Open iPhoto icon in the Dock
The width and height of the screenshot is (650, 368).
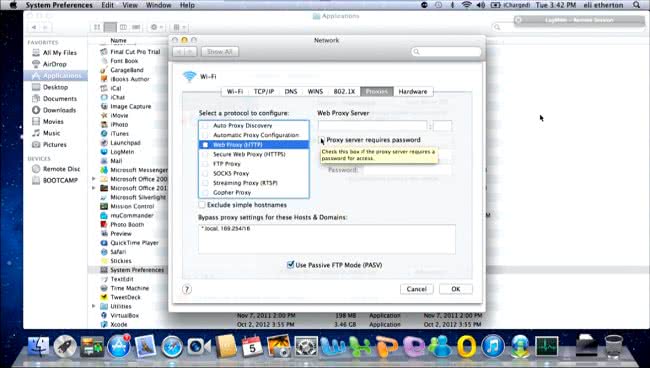279,346
